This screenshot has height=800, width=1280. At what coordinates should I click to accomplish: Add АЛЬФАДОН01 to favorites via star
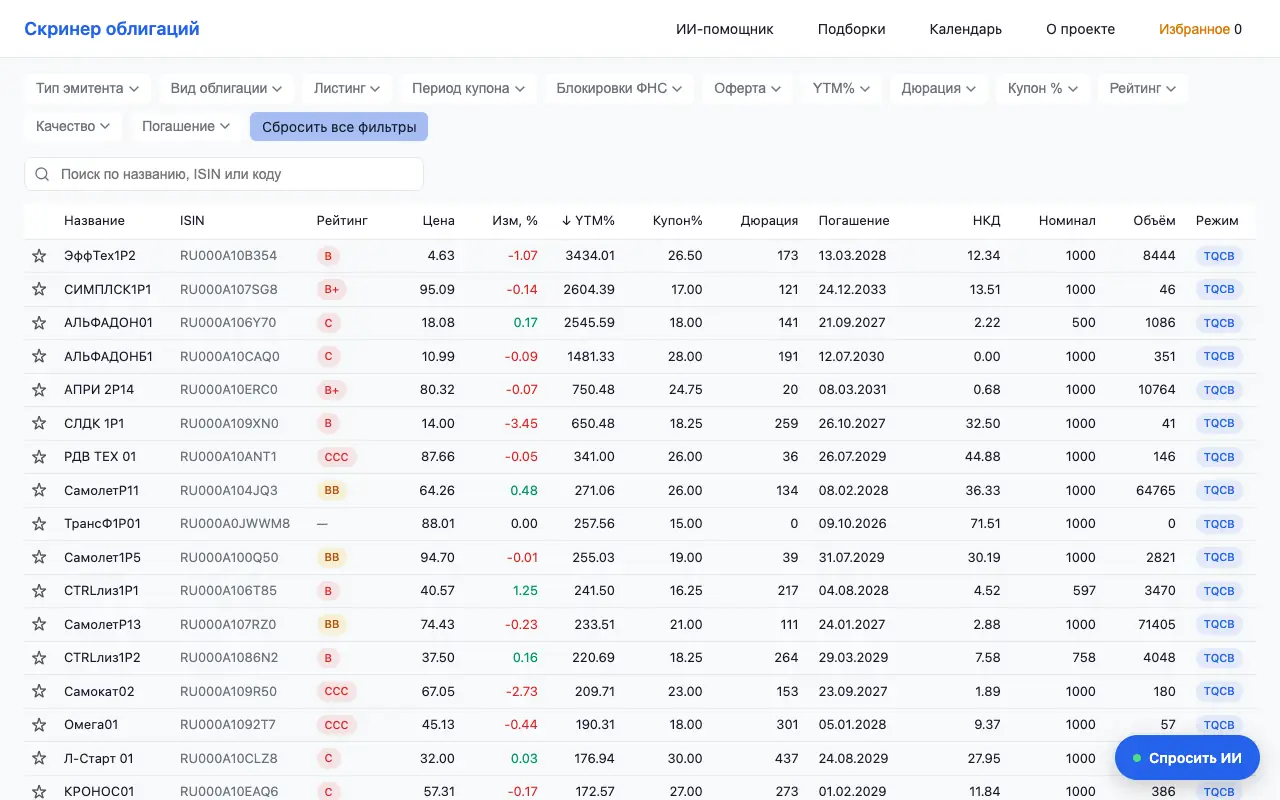[39, 323]
